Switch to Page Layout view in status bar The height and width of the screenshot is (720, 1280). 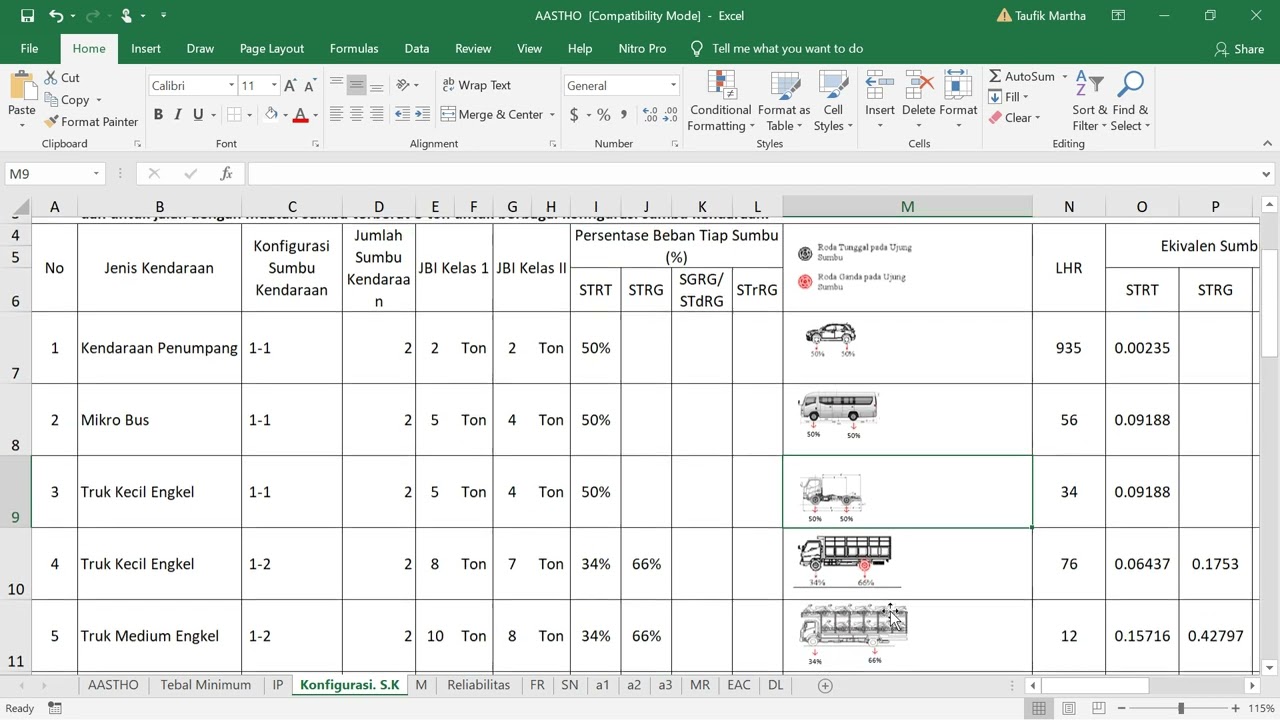click(1069, 709)
